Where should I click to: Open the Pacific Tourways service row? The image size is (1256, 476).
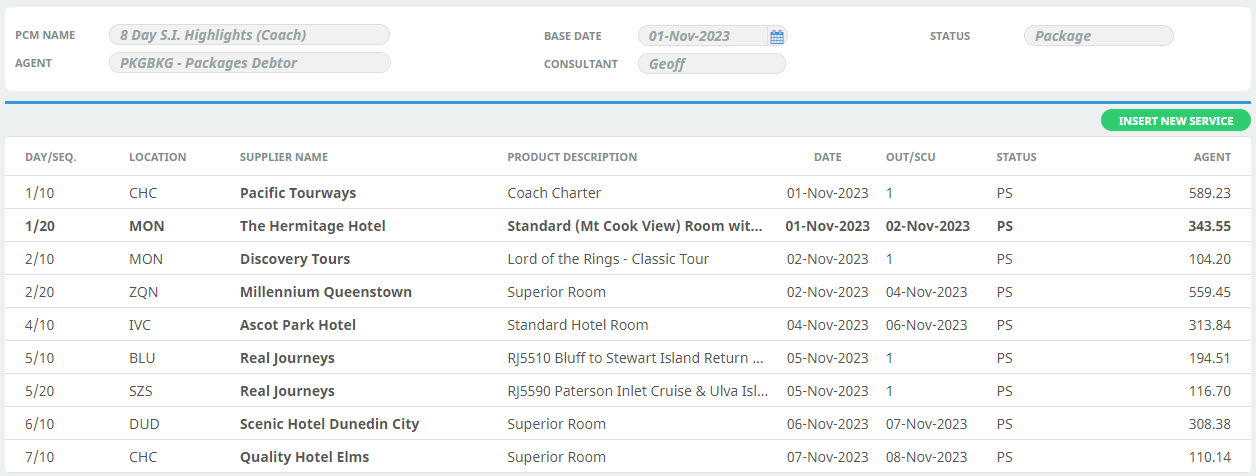pos(628,193)
